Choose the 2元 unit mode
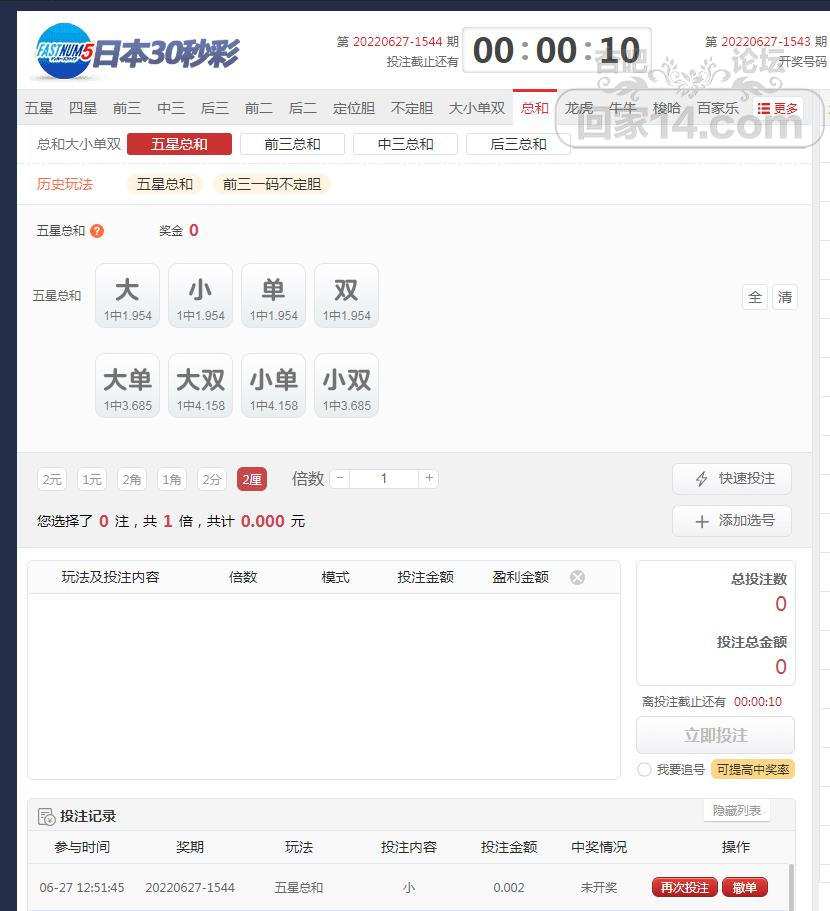The width and height of the screenshot is (830, 911). [x=52, y=479]
